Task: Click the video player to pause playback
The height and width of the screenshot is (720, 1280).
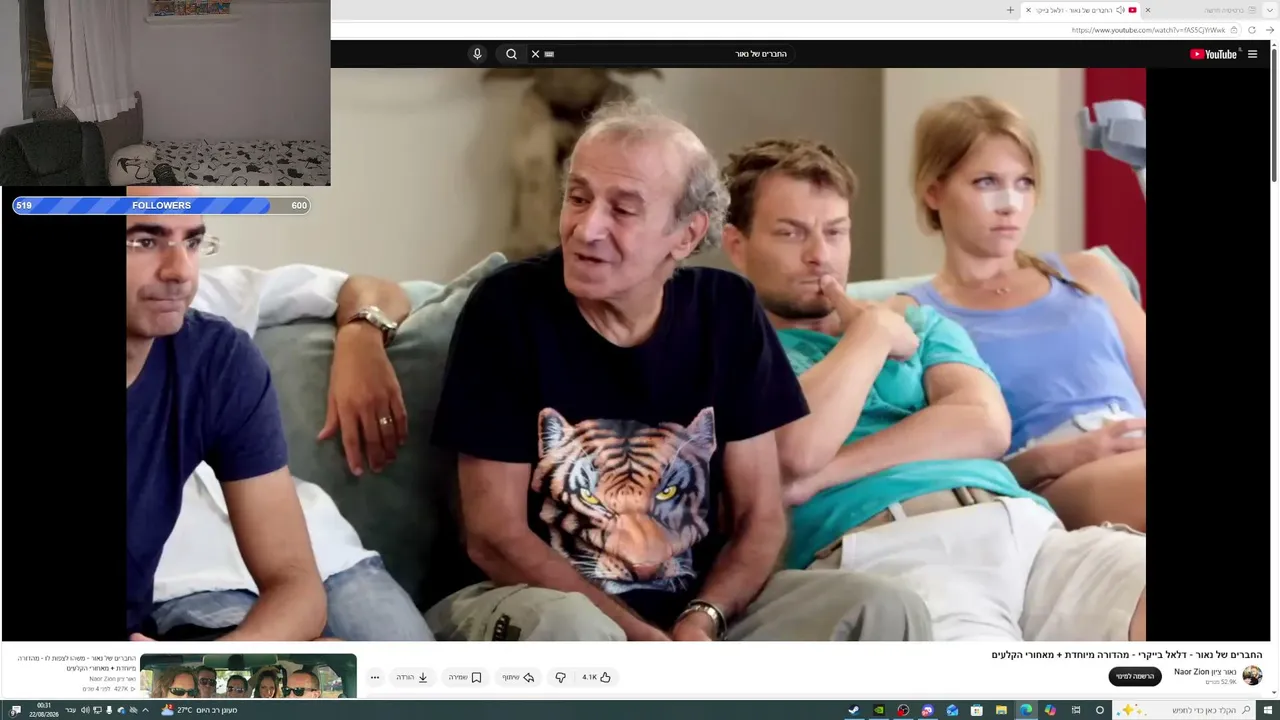Action: coord(636,354)
